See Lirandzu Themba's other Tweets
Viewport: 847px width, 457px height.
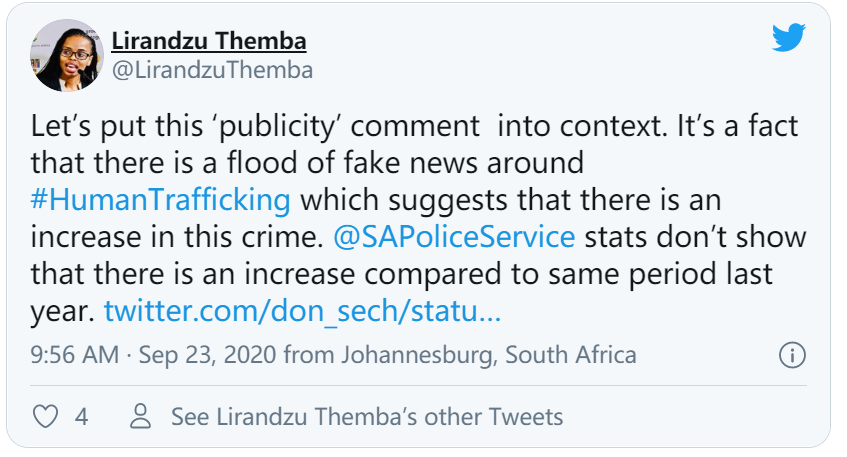click(367, 417)
